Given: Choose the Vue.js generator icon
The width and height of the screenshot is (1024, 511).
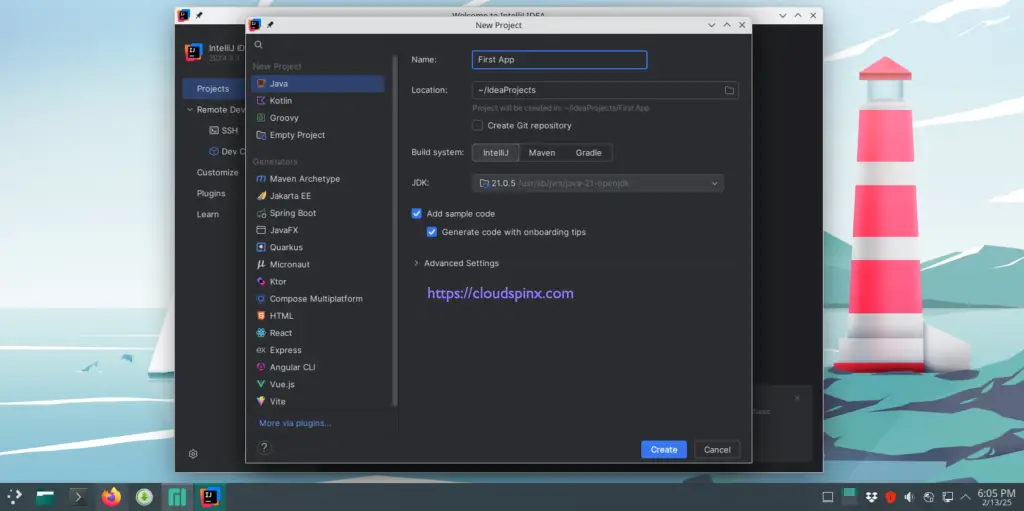Looking at the screenshot, I should [x=261, y=384].
